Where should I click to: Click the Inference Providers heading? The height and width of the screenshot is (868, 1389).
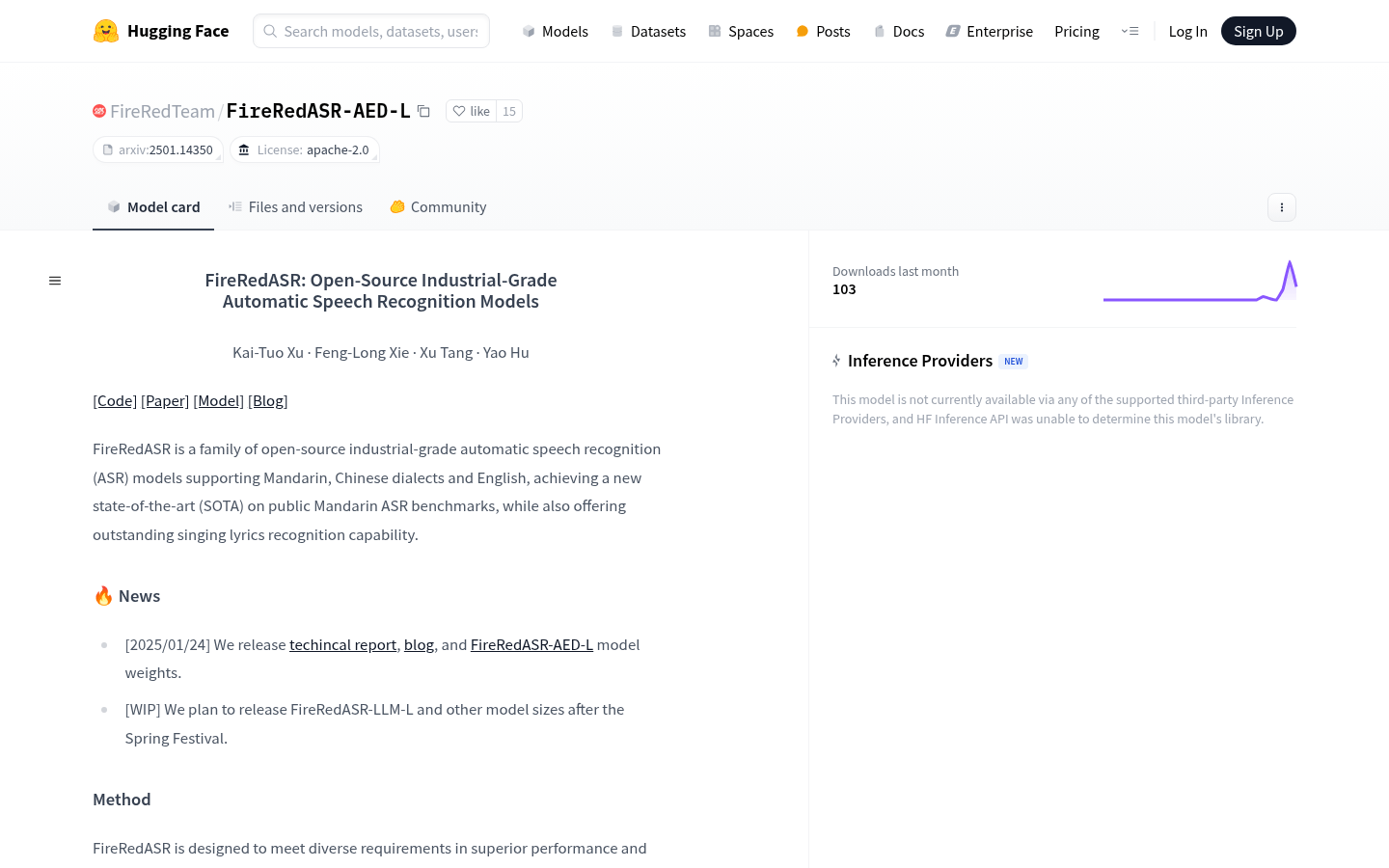pyautogui.click(x=920, y=361)
